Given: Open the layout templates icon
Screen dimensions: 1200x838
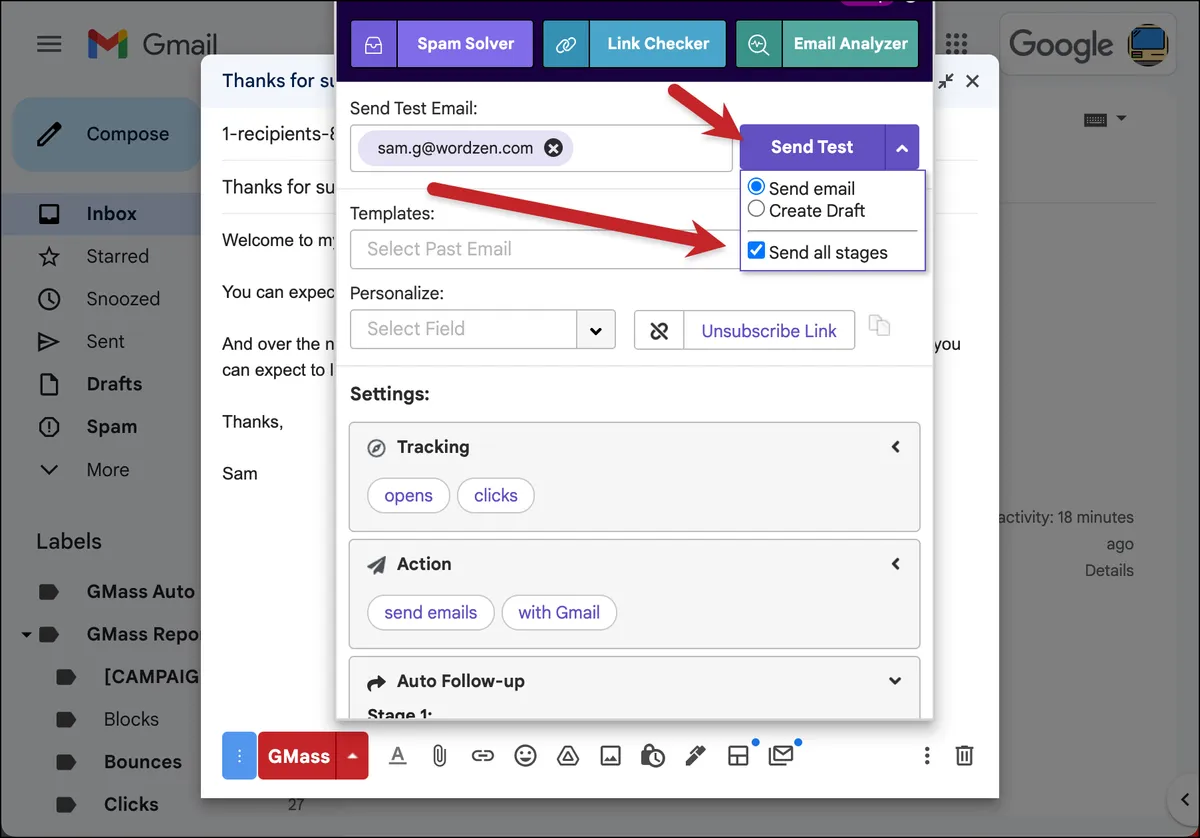Looking at the screenshot, I should tap(738, 756).
